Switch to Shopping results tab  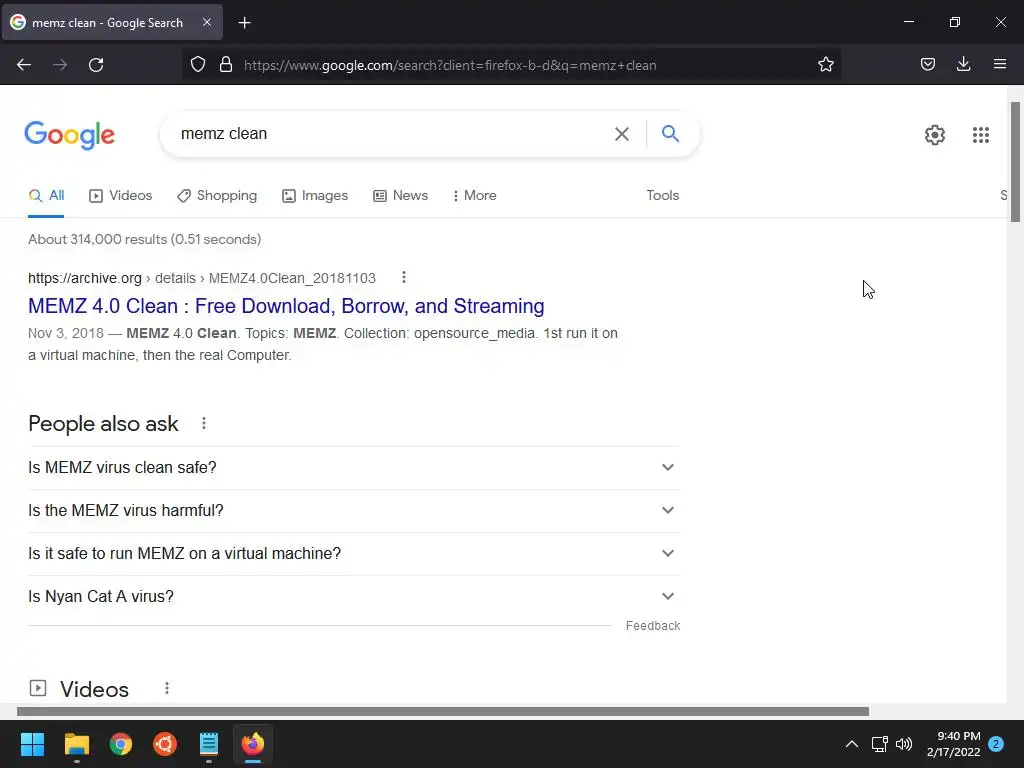click(217, 195)
